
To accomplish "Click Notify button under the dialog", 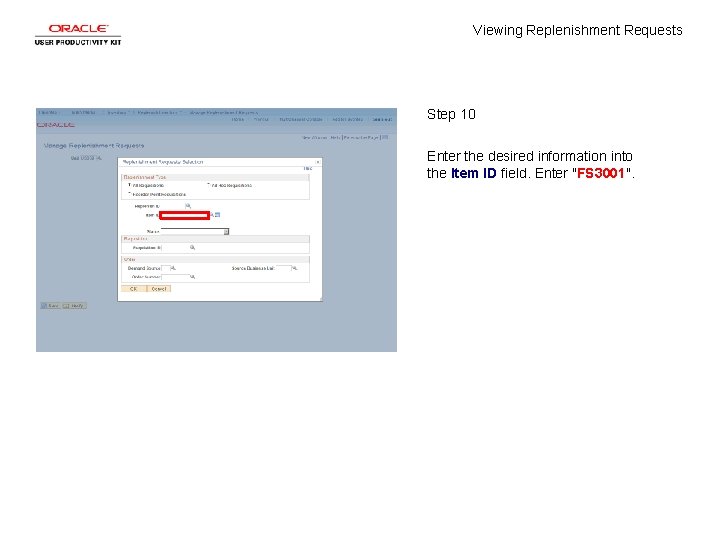I will tap(74, 306).
